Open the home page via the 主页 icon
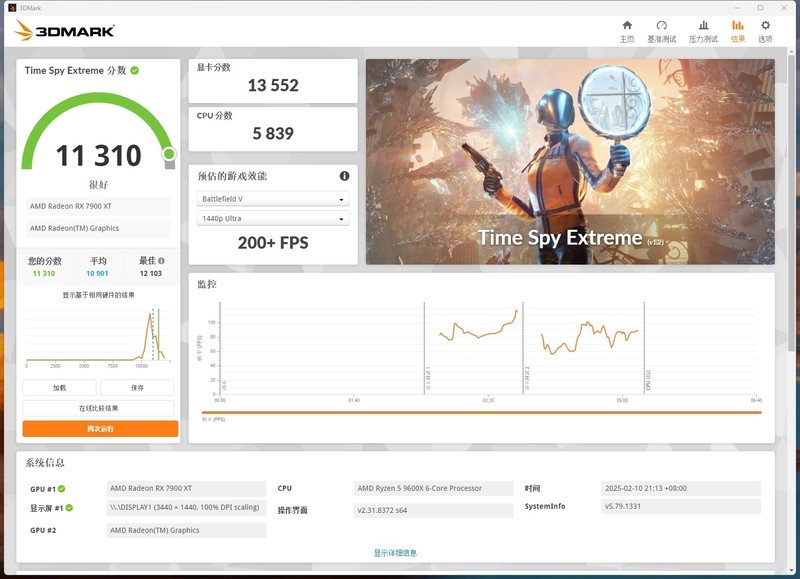 [x=628, y=30]
